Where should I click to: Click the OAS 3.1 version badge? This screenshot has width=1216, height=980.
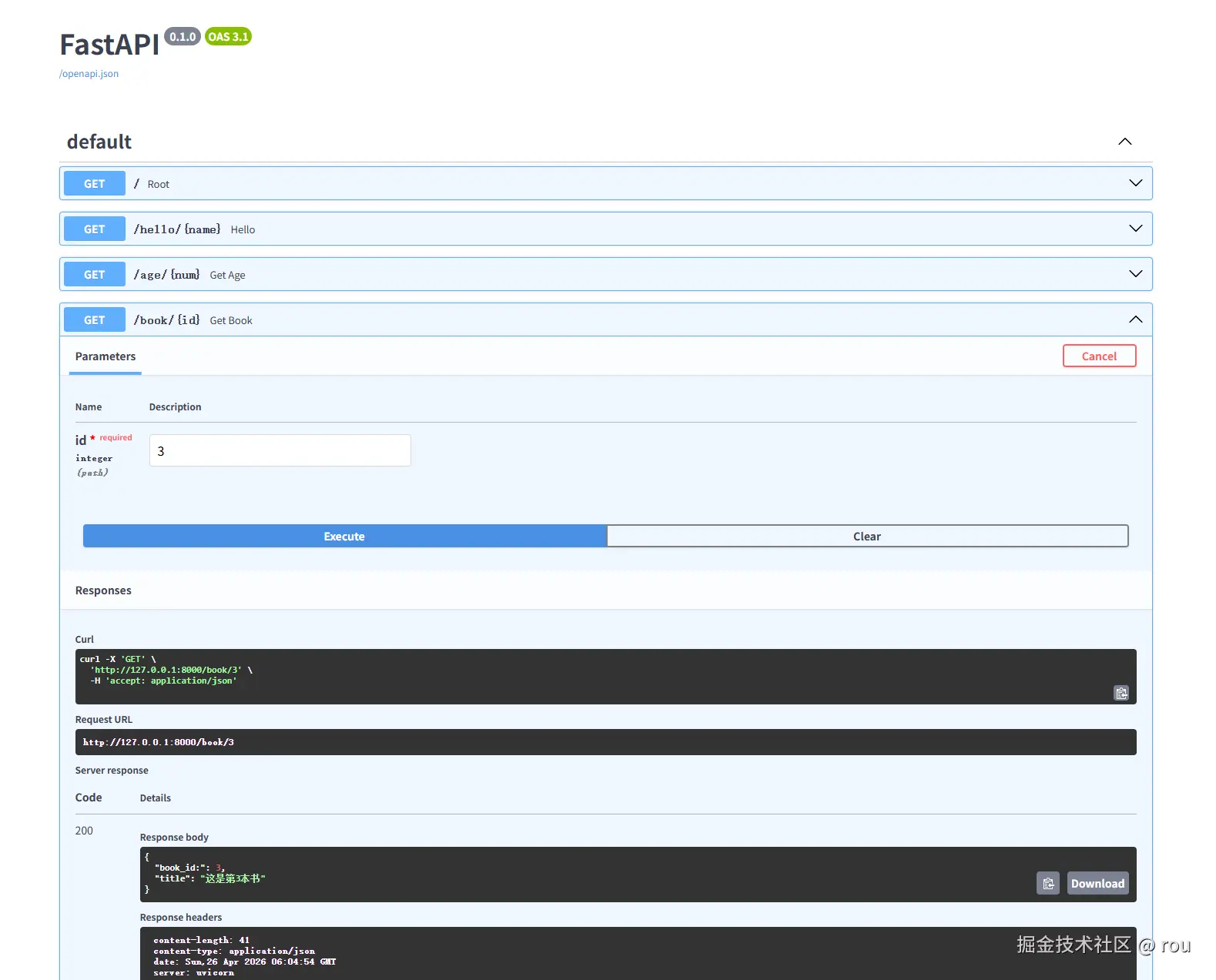tap(228, 36)
